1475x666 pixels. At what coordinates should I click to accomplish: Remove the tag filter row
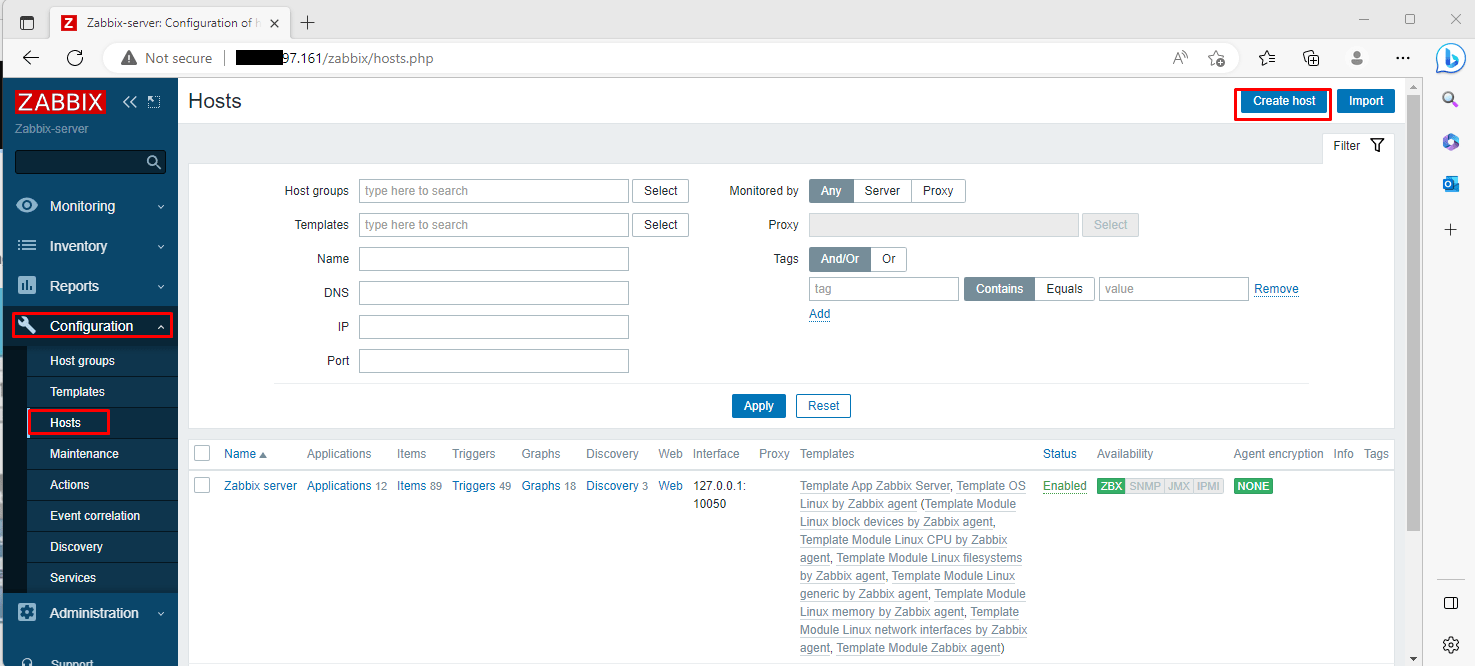(x=1276, y=288)
